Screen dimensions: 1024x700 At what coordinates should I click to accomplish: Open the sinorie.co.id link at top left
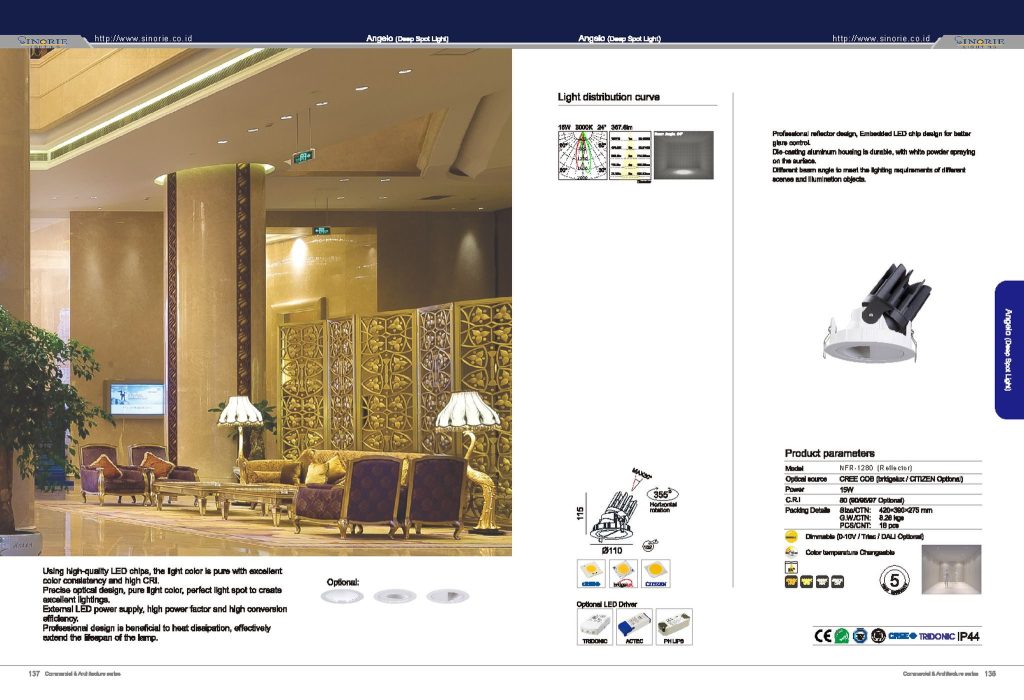pyautogui.click(x=142, y=38)
